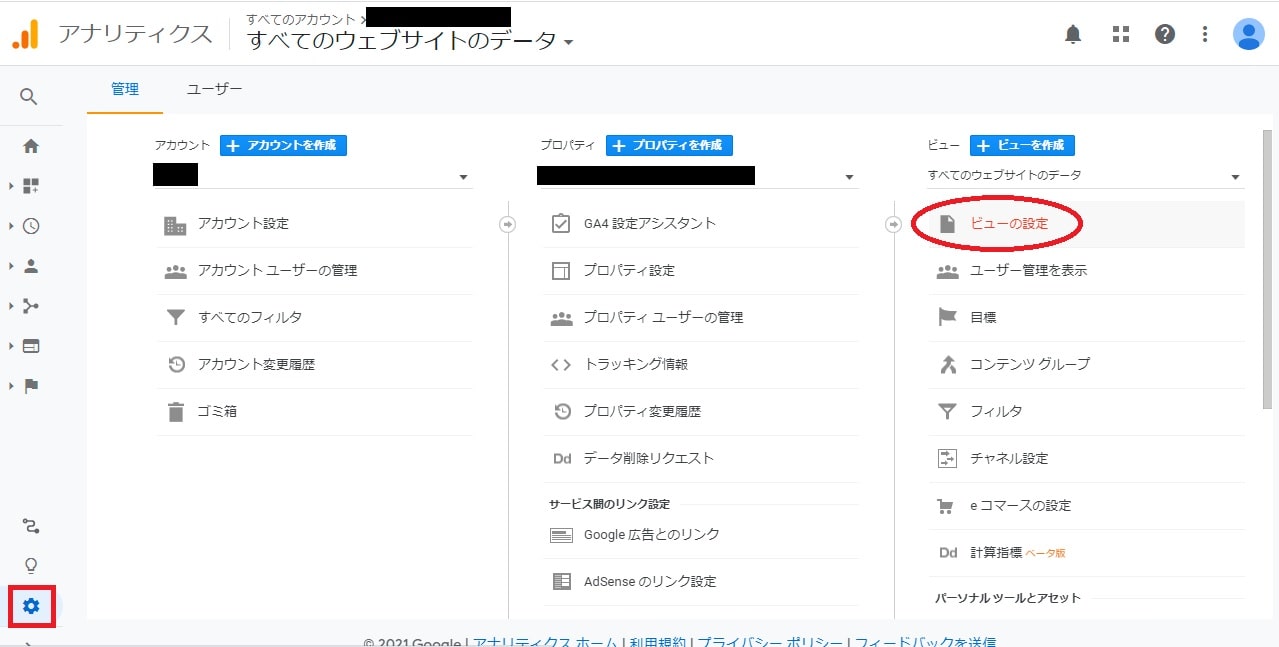This screenshot has height=647, width=1279.
Task: Expand the Conversions sidebar section arrow
Action: click(x=11, y=386)
